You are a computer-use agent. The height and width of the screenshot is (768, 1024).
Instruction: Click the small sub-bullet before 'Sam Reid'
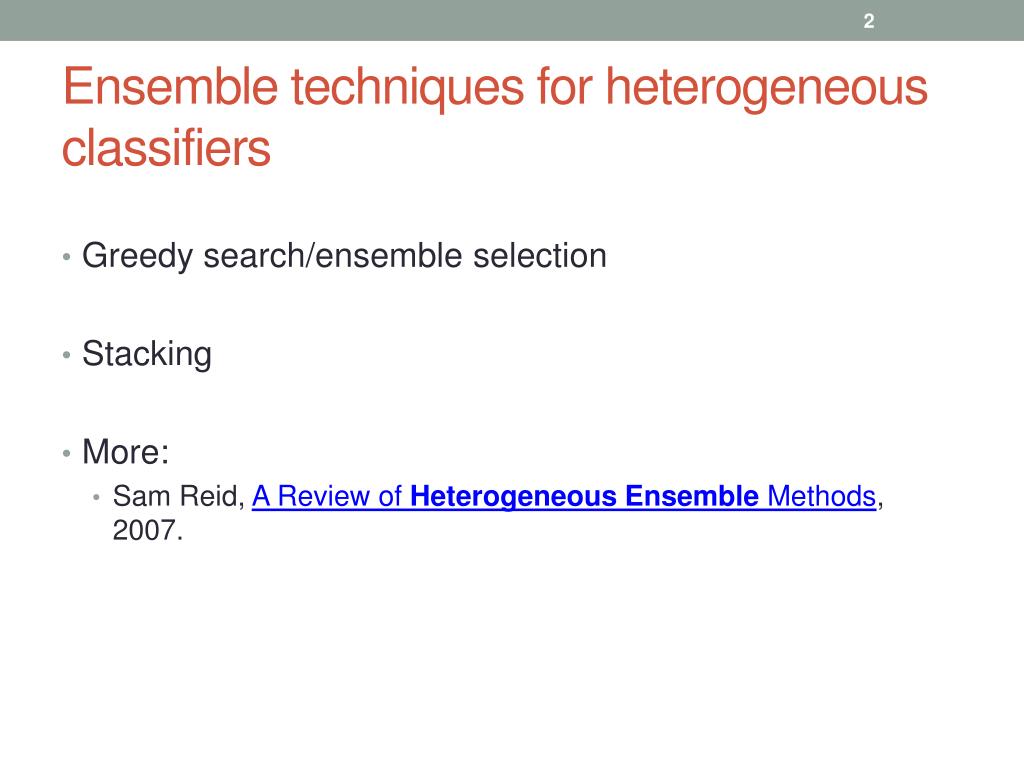tap(96, 498)
